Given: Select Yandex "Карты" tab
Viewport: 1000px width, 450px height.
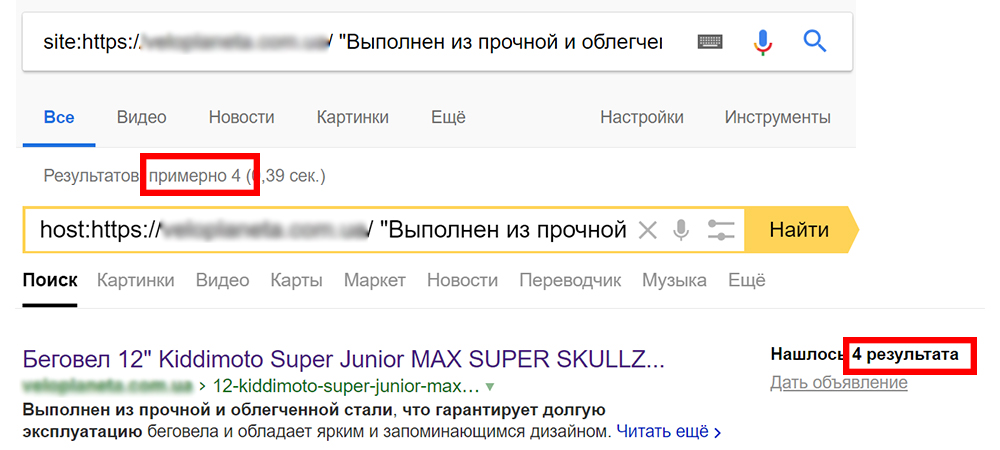Looking at the screenshot, I should [297, 280].
